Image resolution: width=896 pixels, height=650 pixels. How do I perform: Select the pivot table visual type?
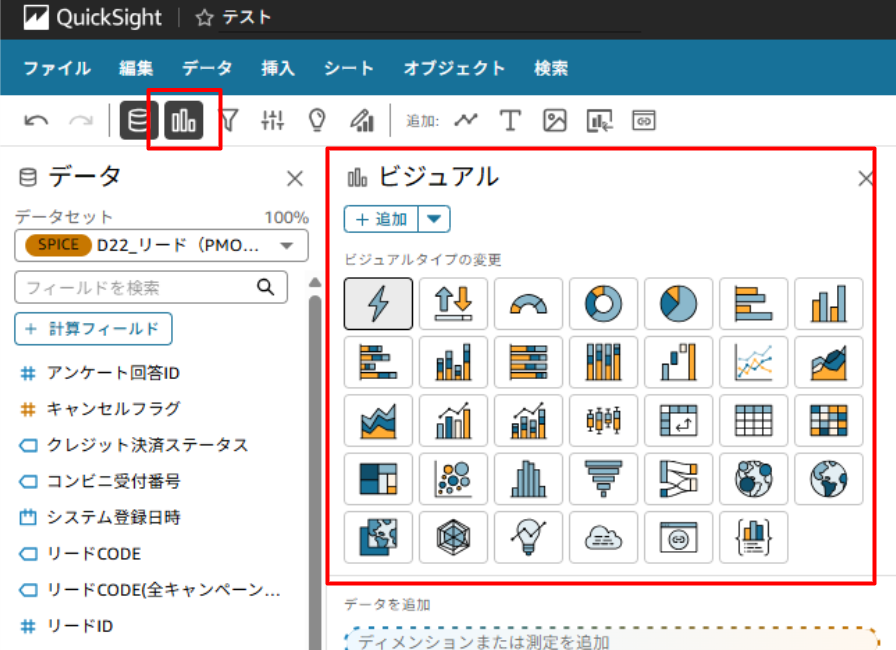(678, 420)
